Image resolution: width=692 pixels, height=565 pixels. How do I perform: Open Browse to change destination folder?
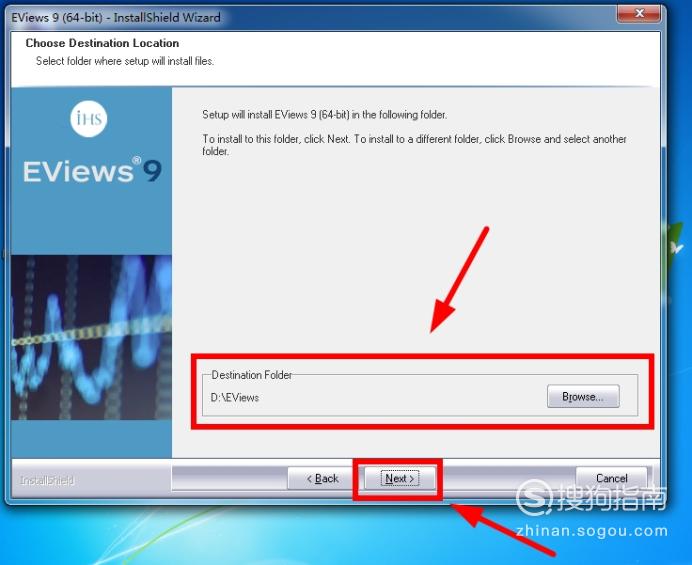click(583, 396)
